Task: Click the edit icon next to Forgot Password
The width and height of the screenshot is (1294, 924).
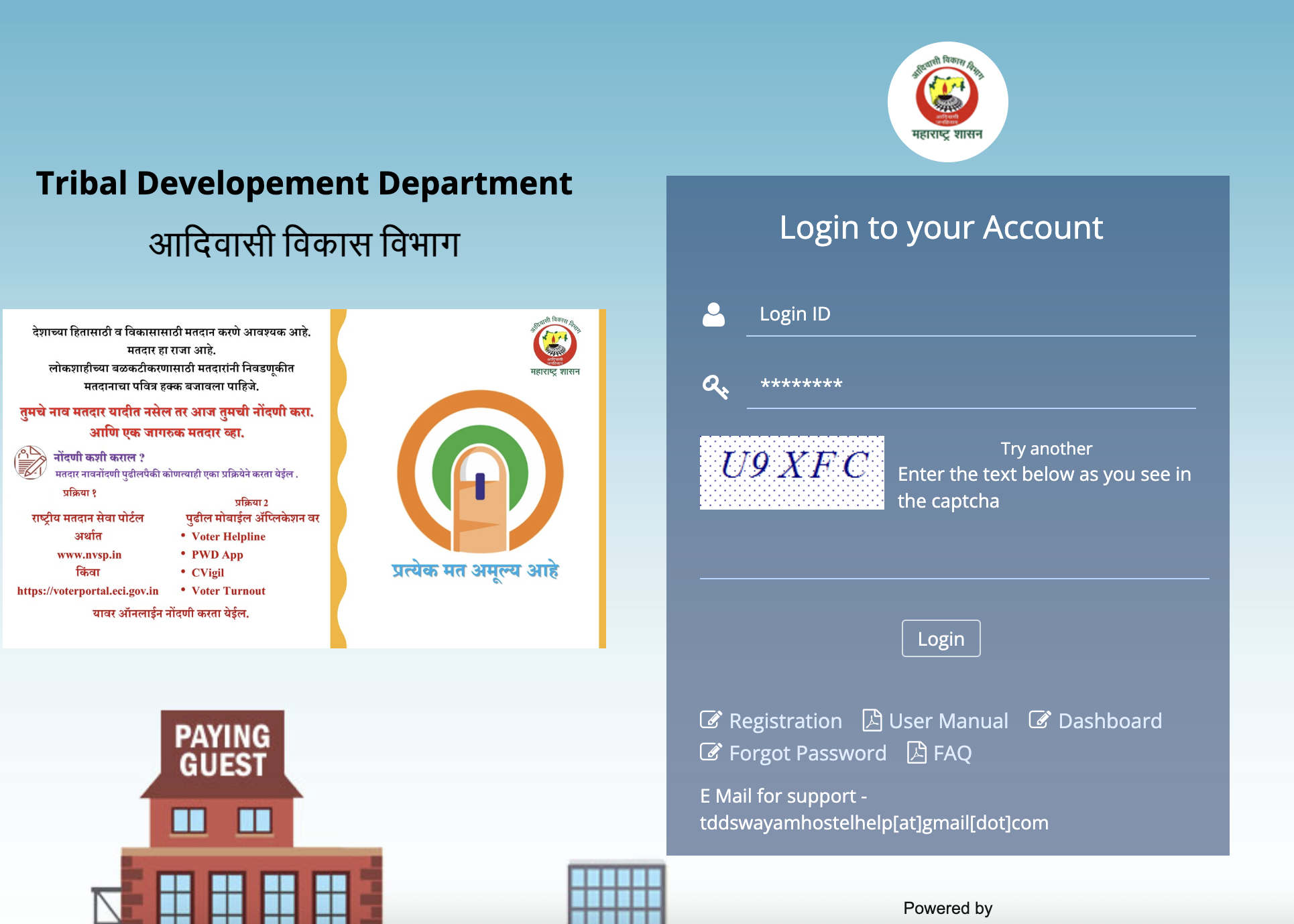Action: click(x=711, y=752)
